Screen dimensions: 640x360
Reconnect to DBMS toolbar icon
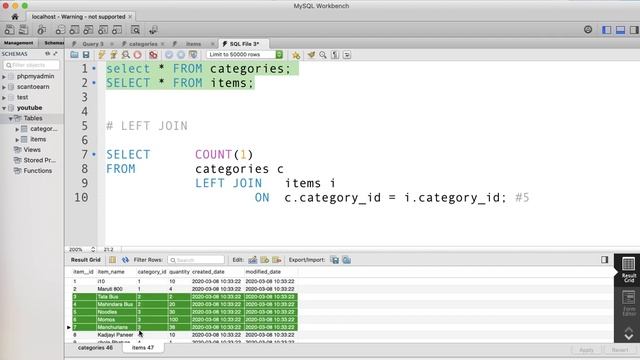click(153, 30)
